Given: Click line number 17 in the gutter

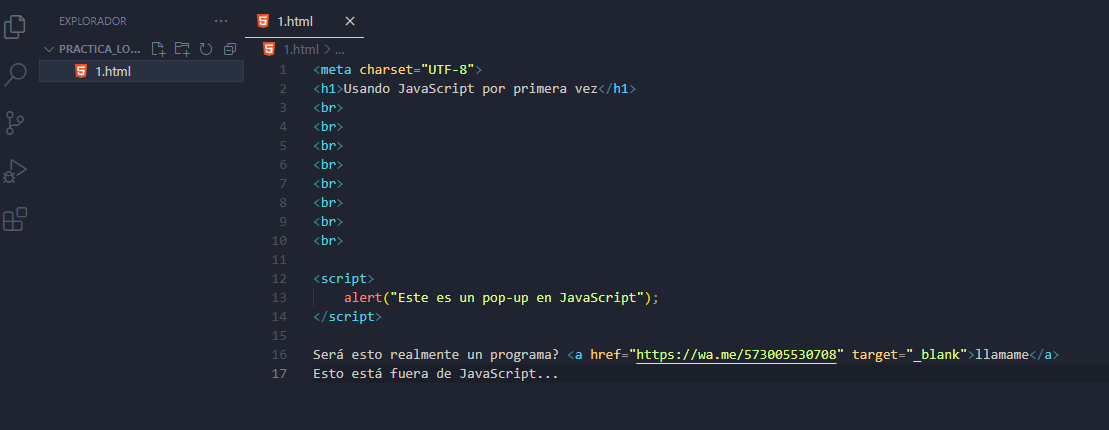Looking at the screenshot, I should 279,374.
